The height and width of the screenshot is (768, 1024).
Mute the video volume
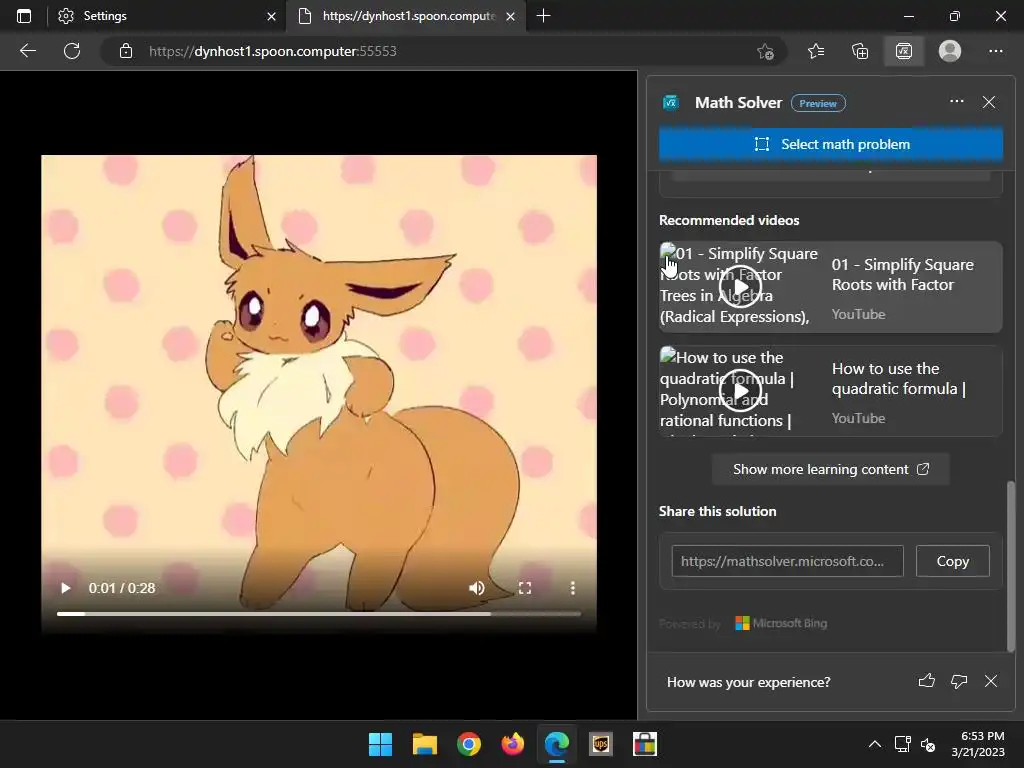tap(477, 588)
